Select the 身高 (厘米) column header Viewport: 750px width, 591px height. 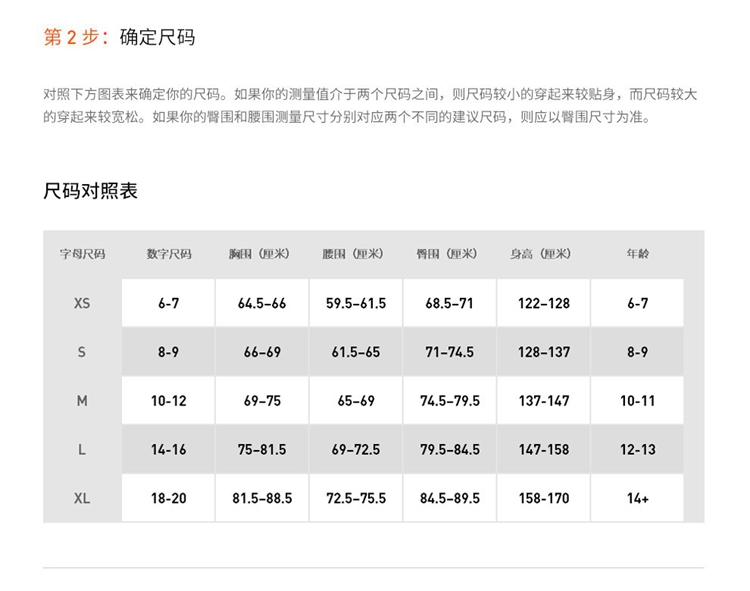tap(543, 254)
